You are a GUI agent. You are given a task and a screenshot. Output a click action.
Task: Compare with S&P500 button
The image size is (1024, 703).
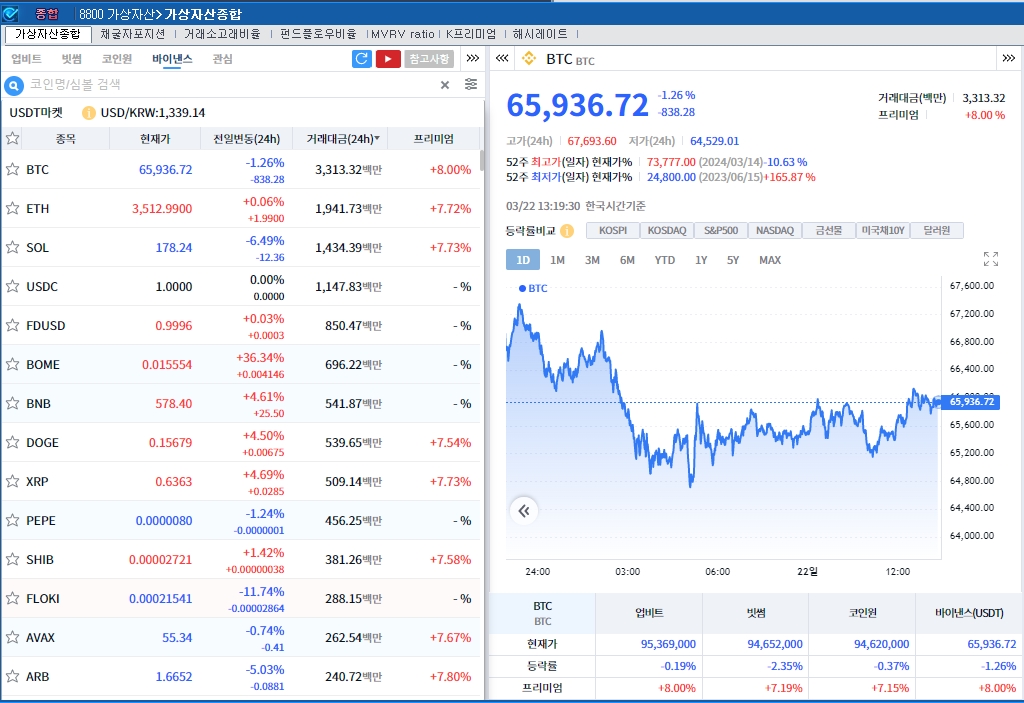(x=721, y=231)
